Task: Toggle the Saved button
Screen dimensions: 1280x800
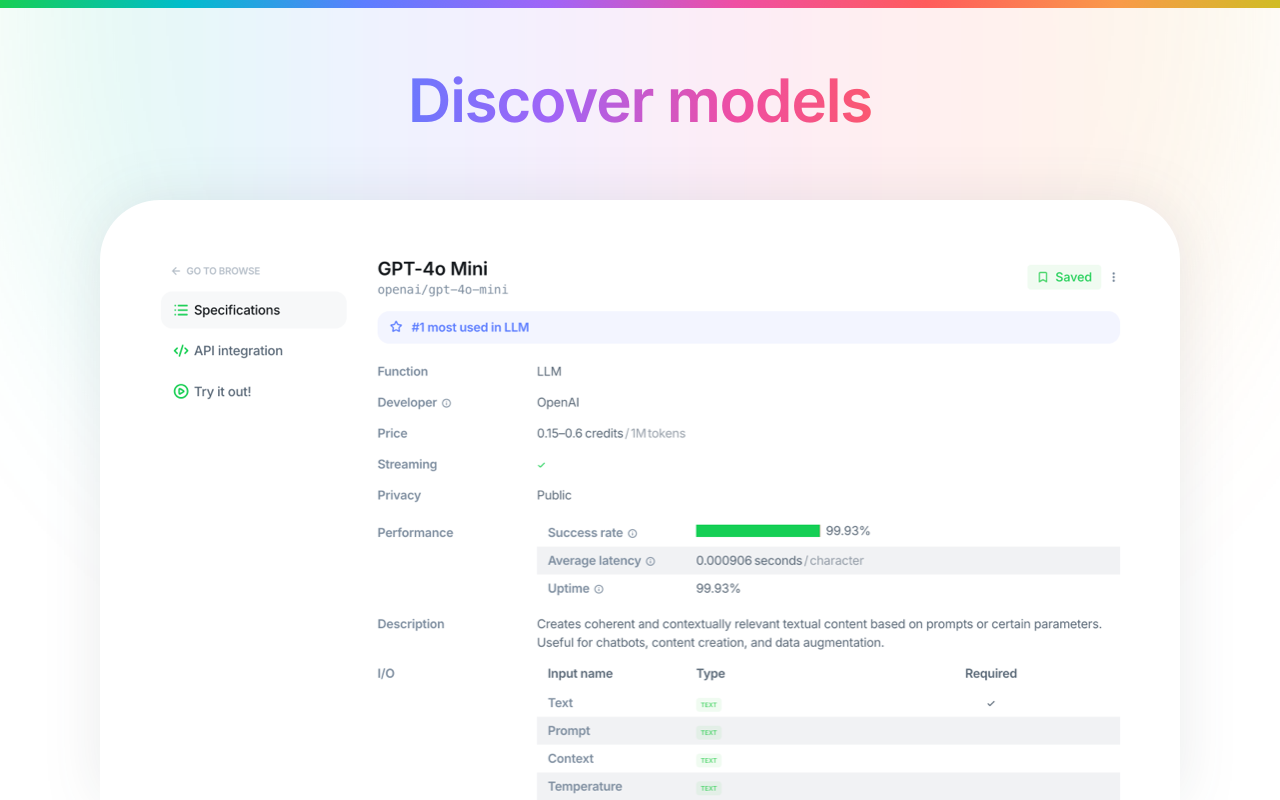Action: pyautogui.click(x=1064, y=277)
